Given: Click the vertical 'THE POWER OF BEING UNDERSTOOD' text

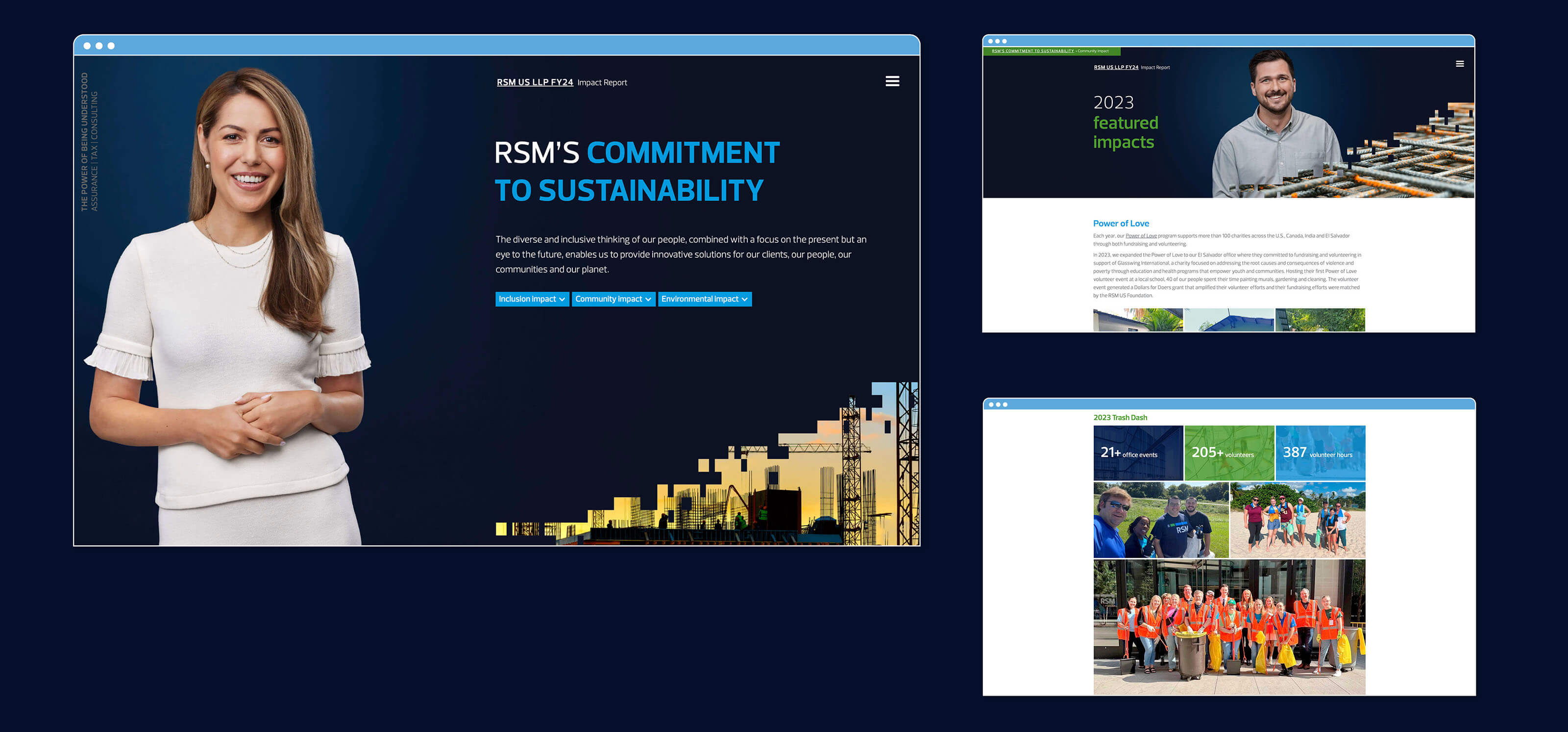Looking at the screenshot, I should pyautogui.click(x=84, y=142).
